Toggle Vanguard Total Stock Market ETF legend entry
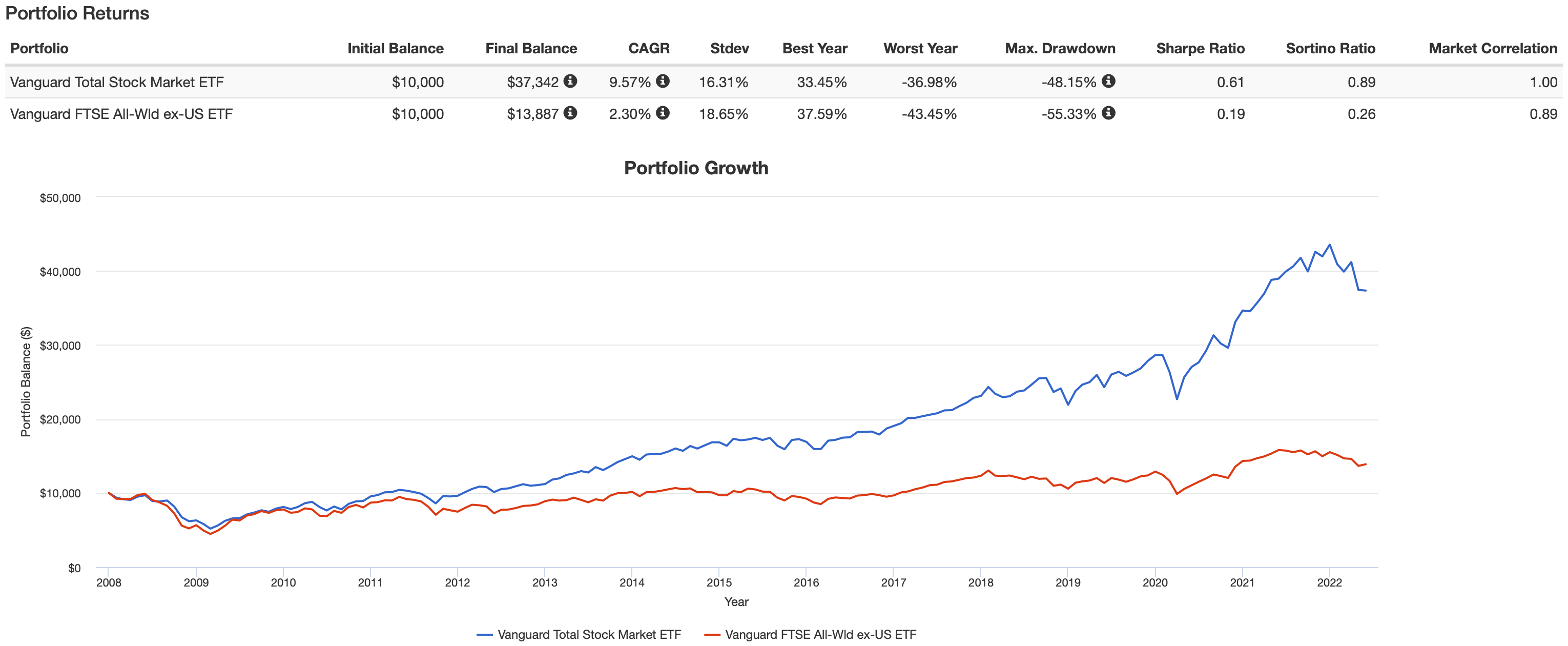This screenshot has width=1568, height=646. pos(578,634)
